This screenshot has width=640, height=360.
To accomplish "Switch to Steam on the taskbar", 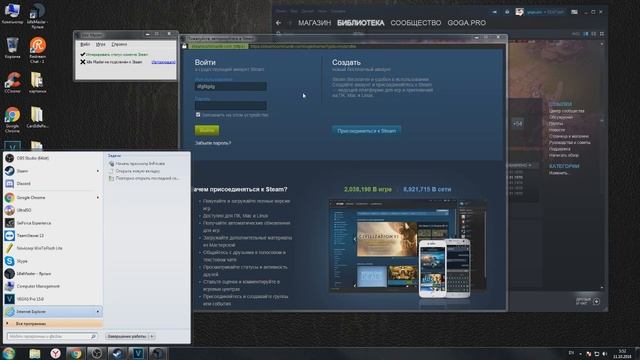I will tap(117, 353).
